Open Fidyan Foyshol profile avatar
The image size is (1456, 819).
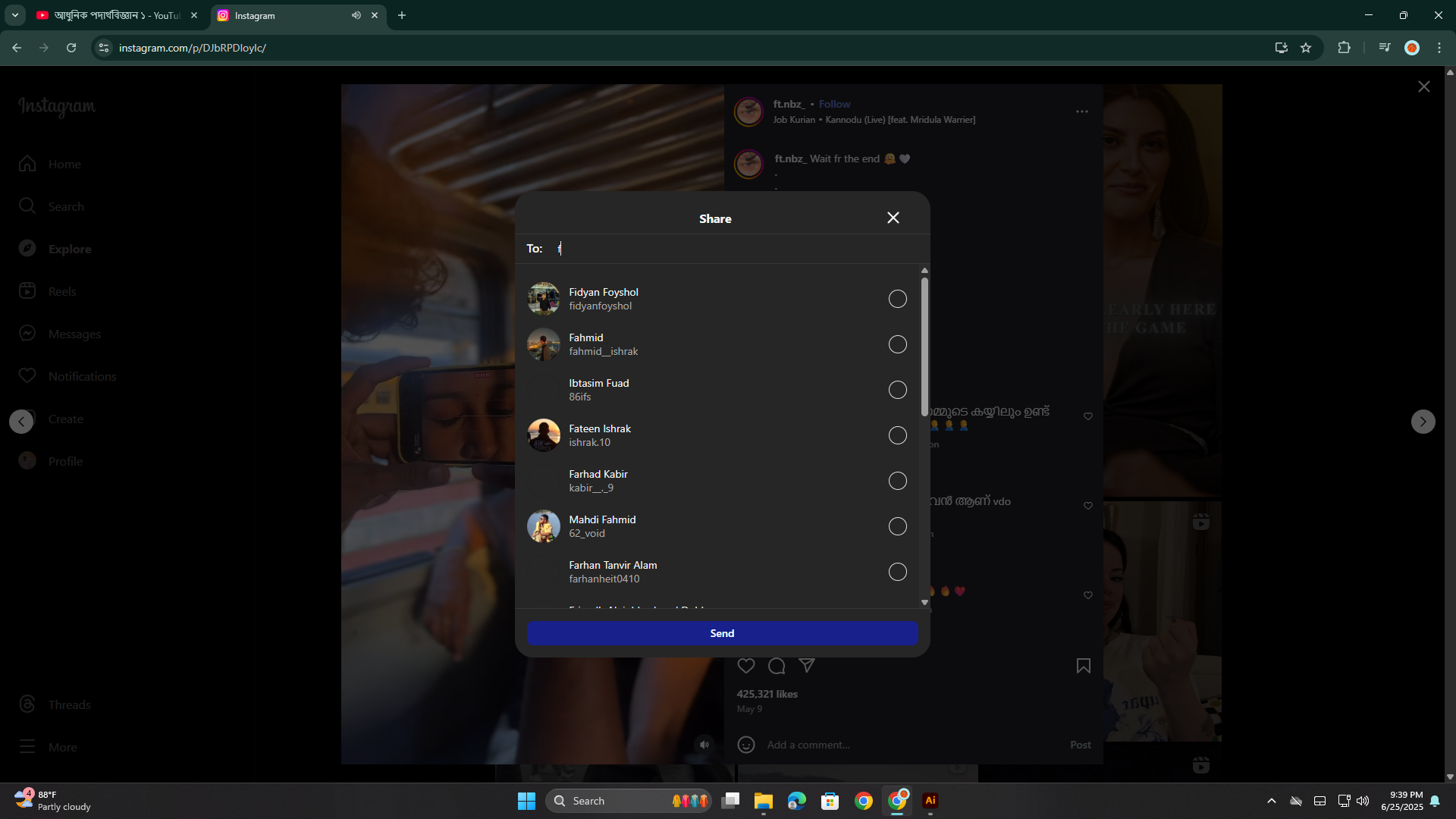[544, 299]
